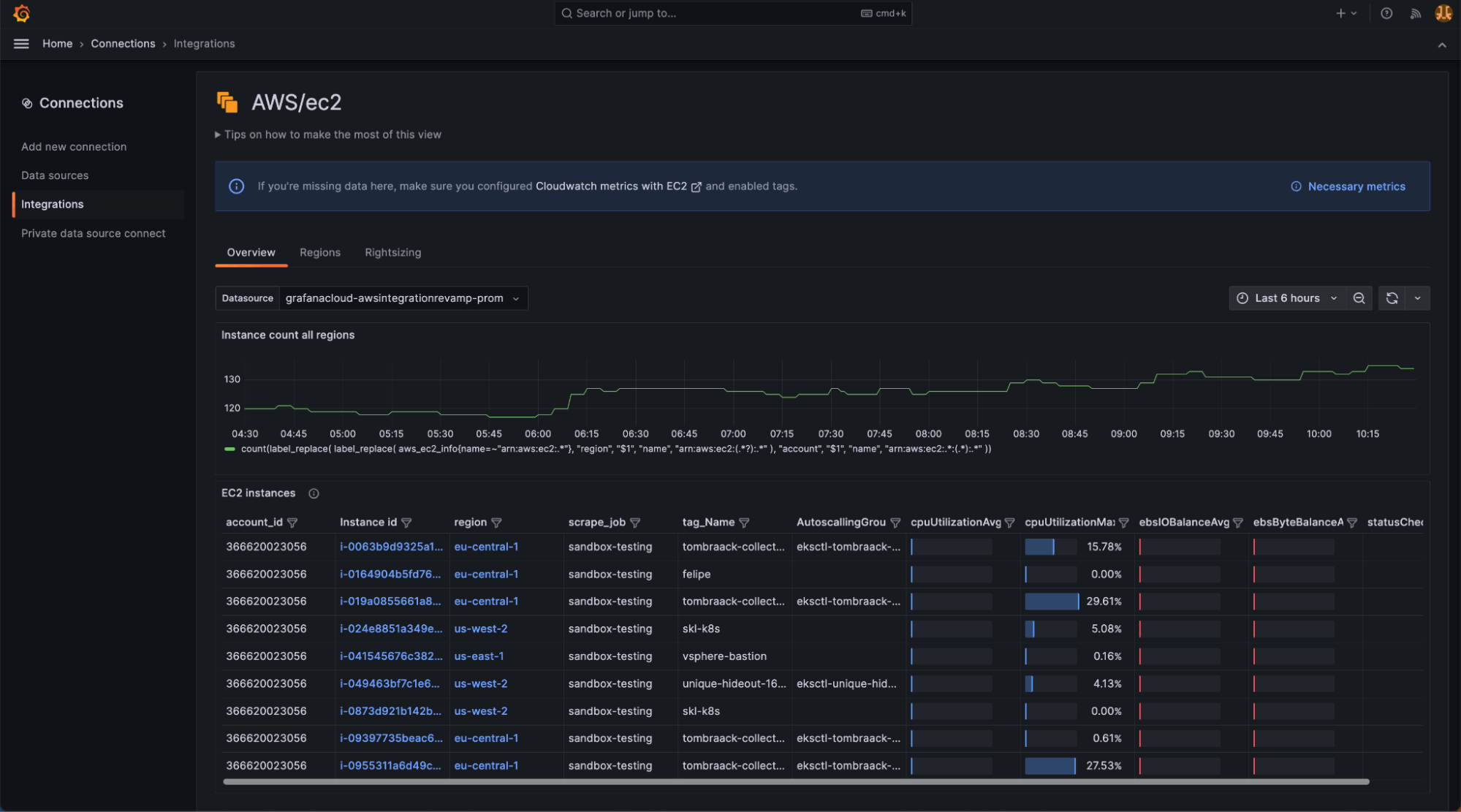Open instance i-0063b9d9325a1 link
The image size is (1461, 812).
click(x=391, y=547)
